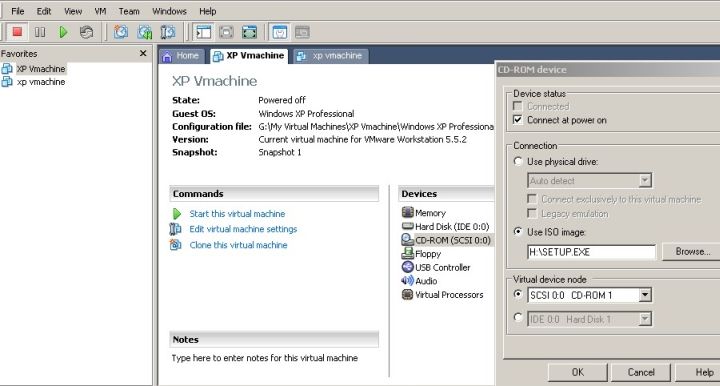
Task: Open the Team menu
Action: tap(129, 11)
